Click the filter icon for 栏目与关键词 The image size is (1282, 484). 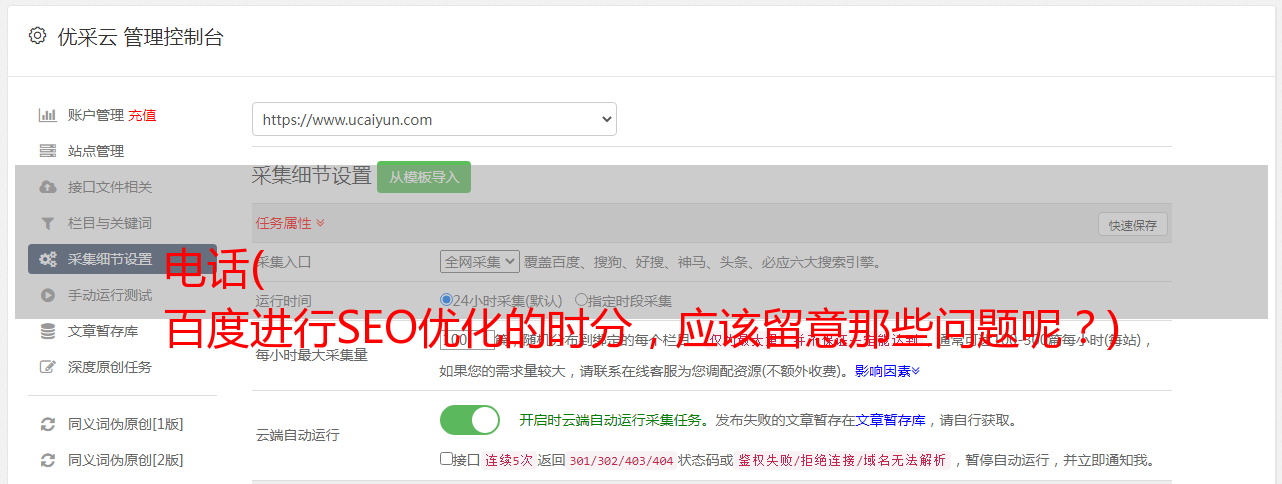coord(47,223)
